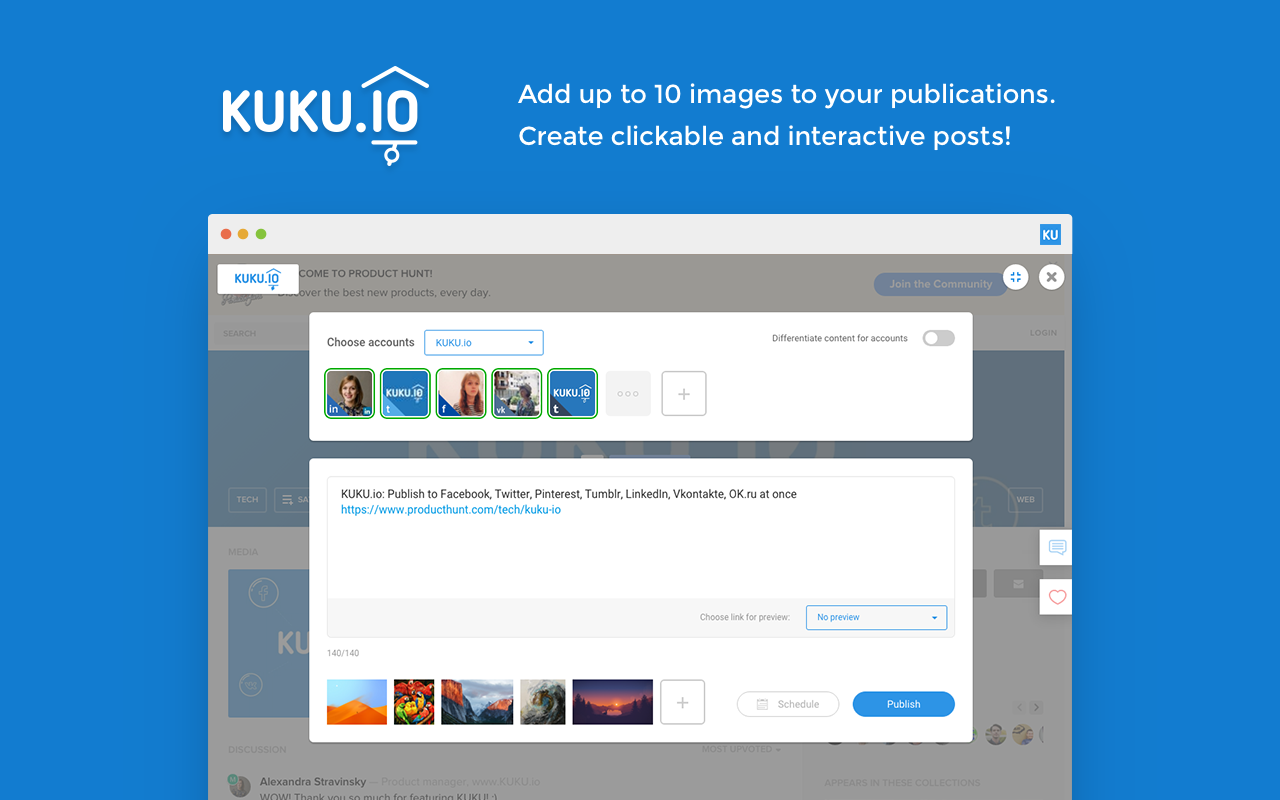Image resolution: width=1280 pixels, height=800 pixels.
Task: Click the Schedule button
Action: click(788, 704)
